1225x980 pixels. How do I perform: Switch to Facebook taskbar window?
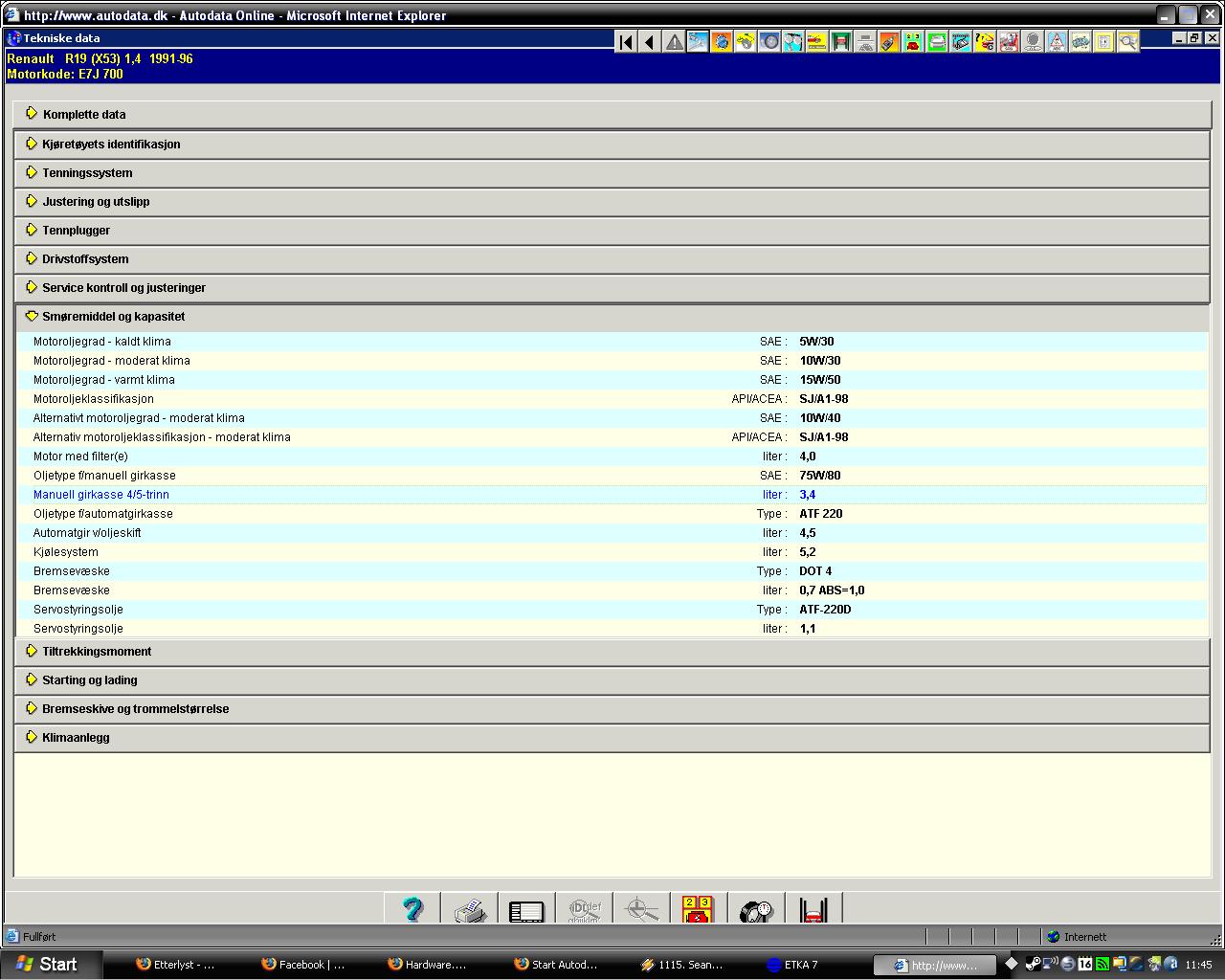[x=303, y=965]
